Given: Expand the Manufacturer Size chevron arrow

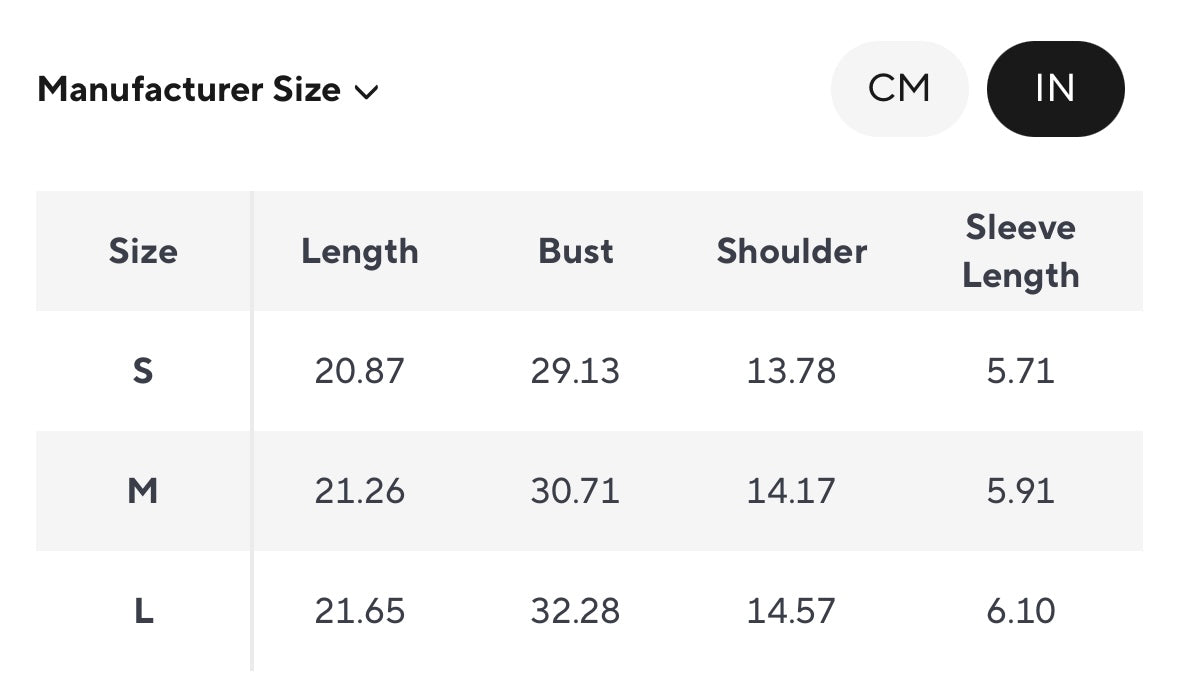Looking at the screenshot, I should [366, 92].
